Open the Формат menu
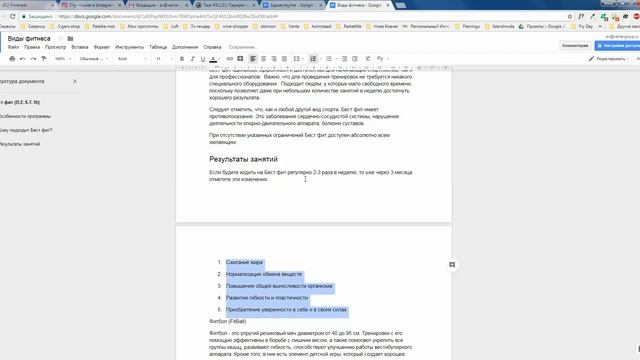640x360 pixels. click(102, 47)
